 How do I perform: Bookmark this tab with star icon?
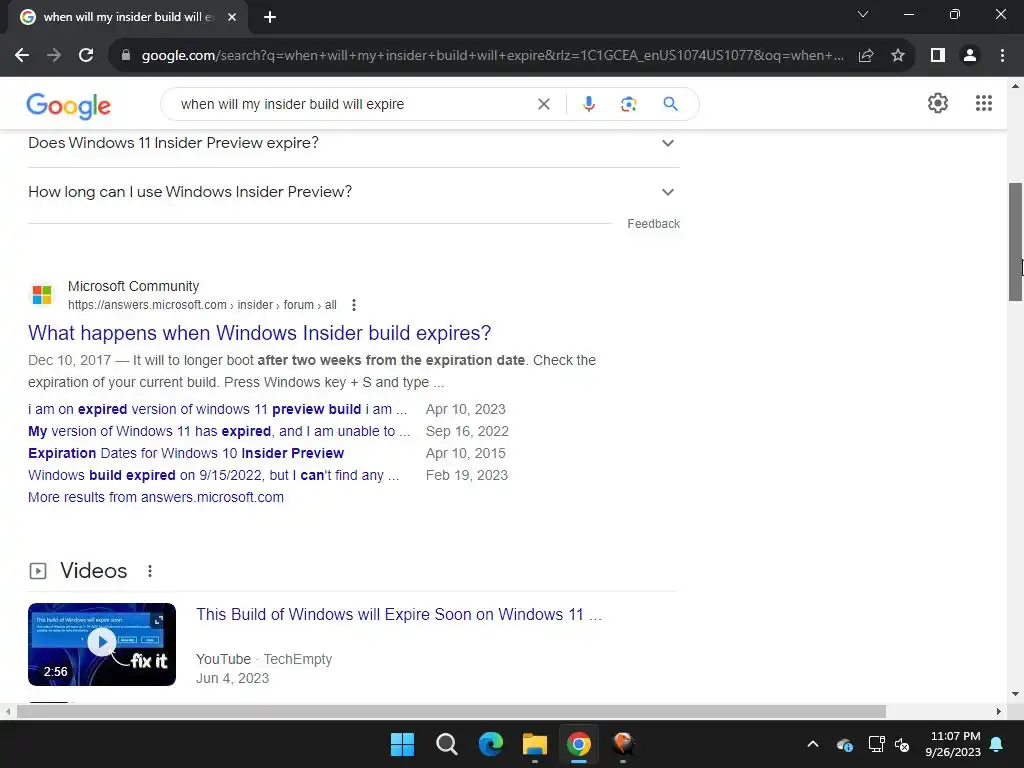tap(898, 56)
